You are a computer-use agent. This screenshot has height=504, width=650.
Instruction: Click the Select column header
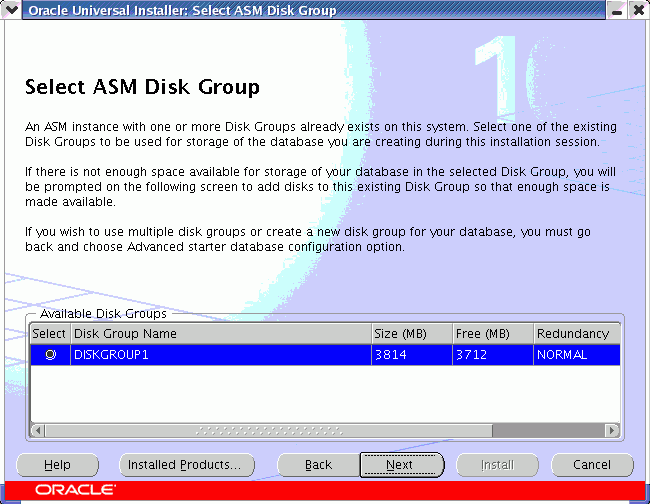tap(49, 334)
